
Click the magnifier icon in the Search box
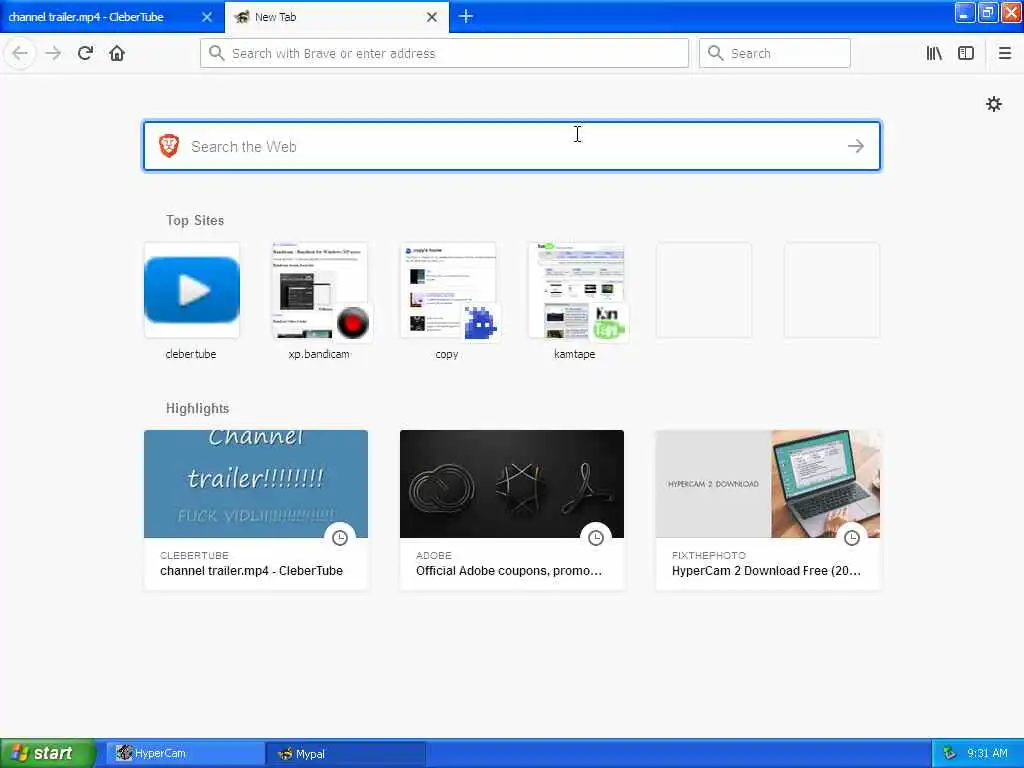coord(716,53)
